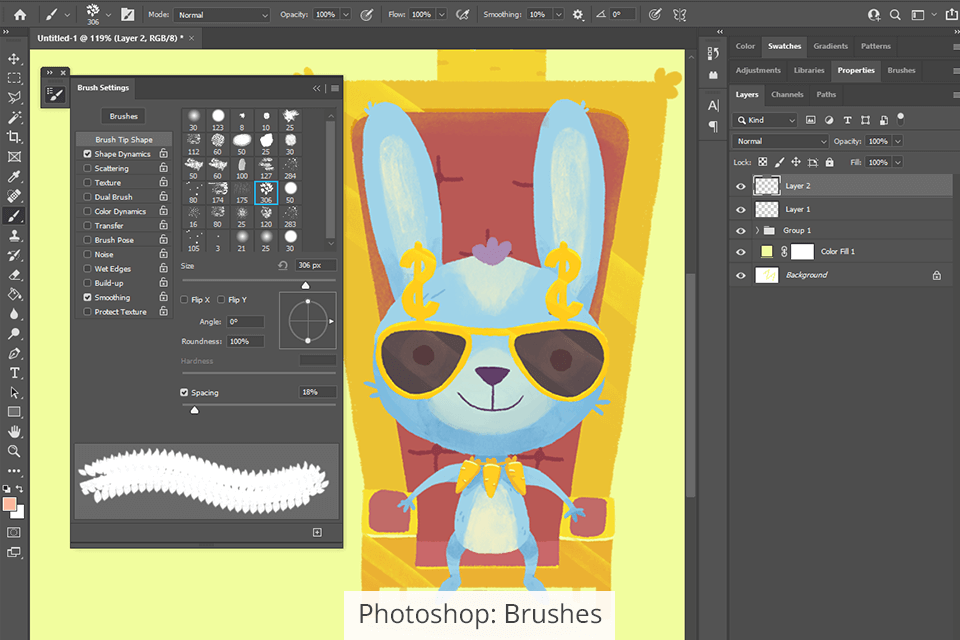
Task: Click the Color Dynamics option label
Action: point(120,211)
